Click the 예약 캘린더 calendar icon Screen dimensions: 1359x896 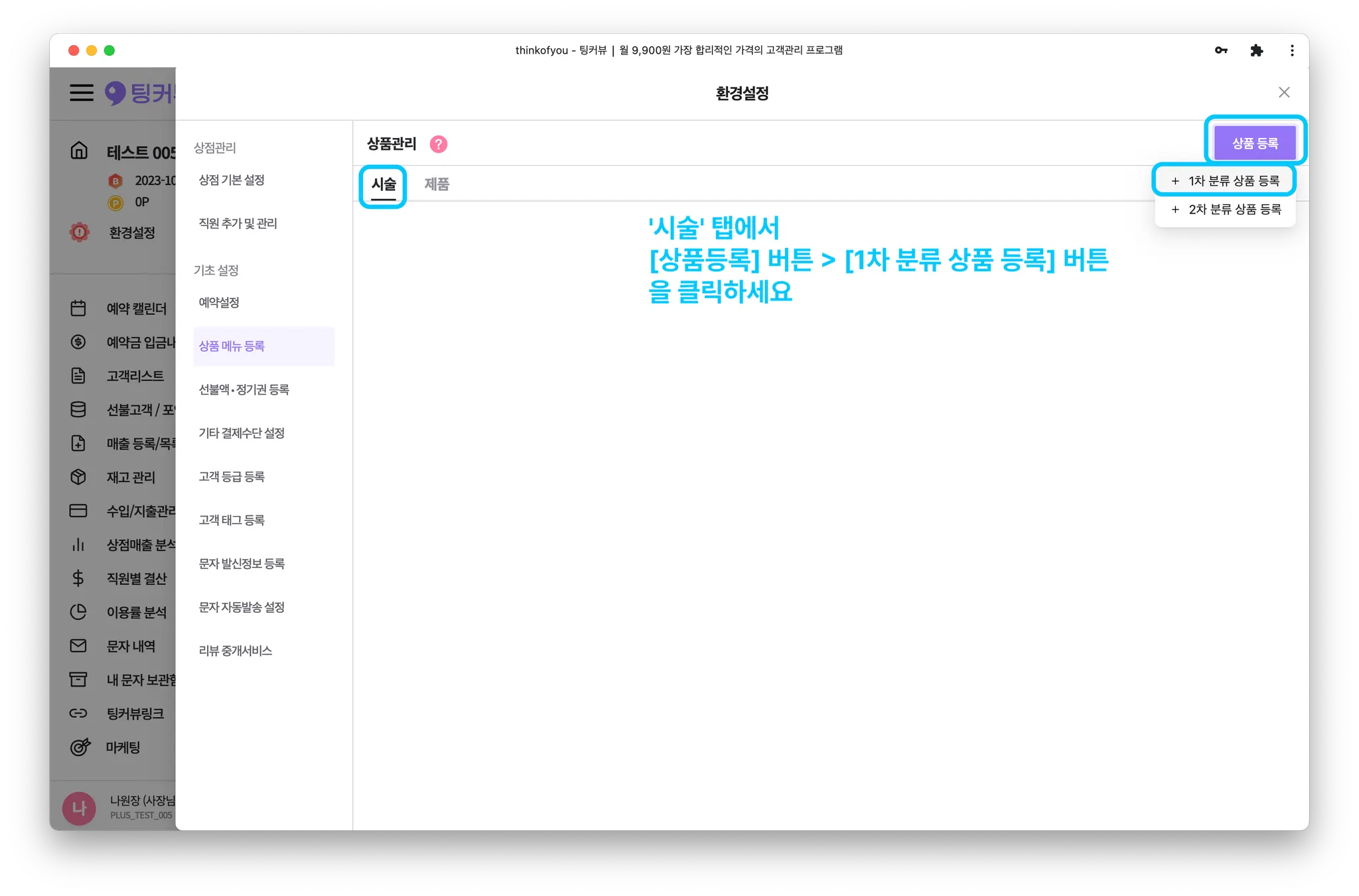[78, 308]
